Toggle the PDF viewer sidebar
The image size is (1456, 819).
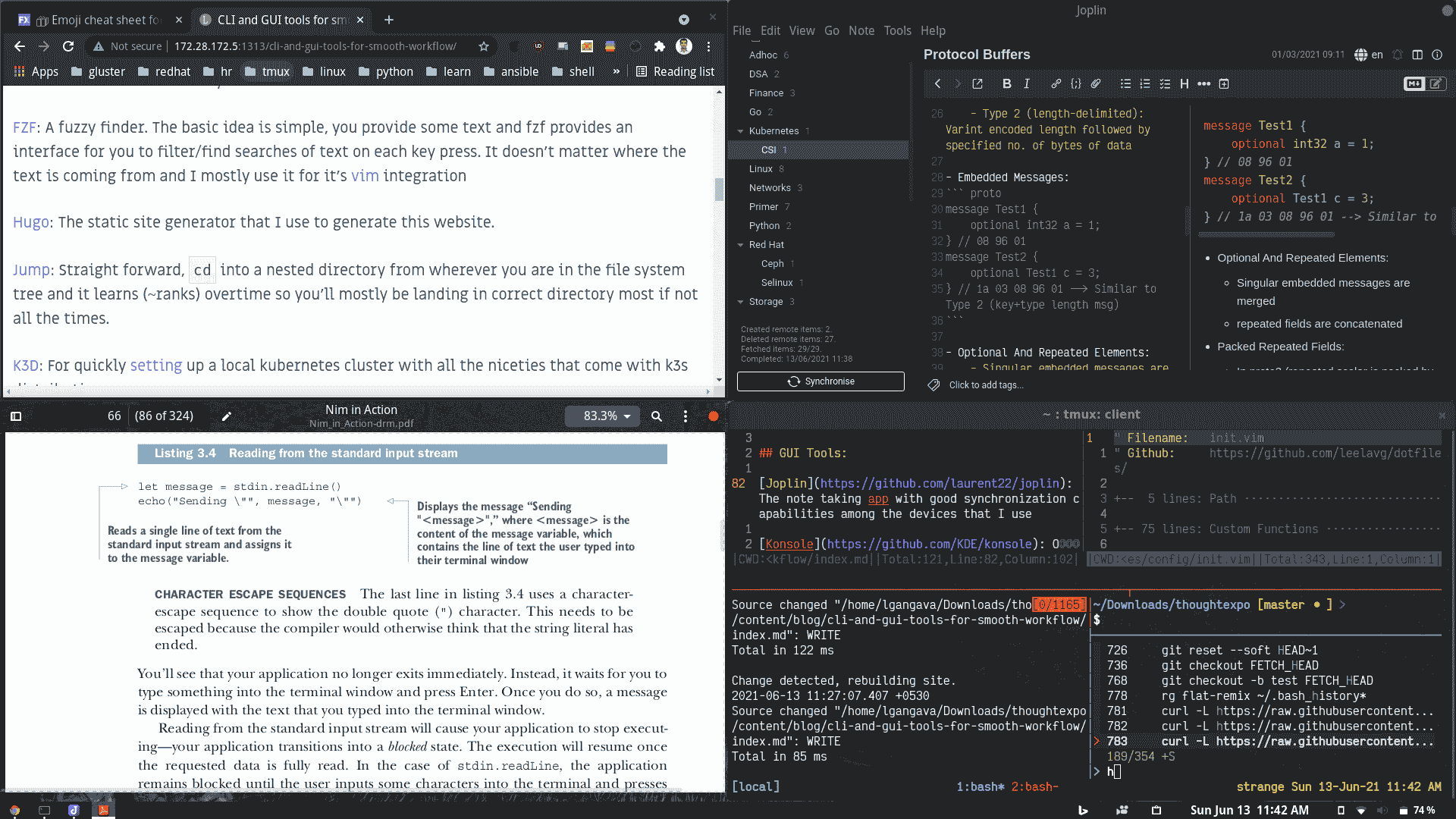[x=16, y=416]
